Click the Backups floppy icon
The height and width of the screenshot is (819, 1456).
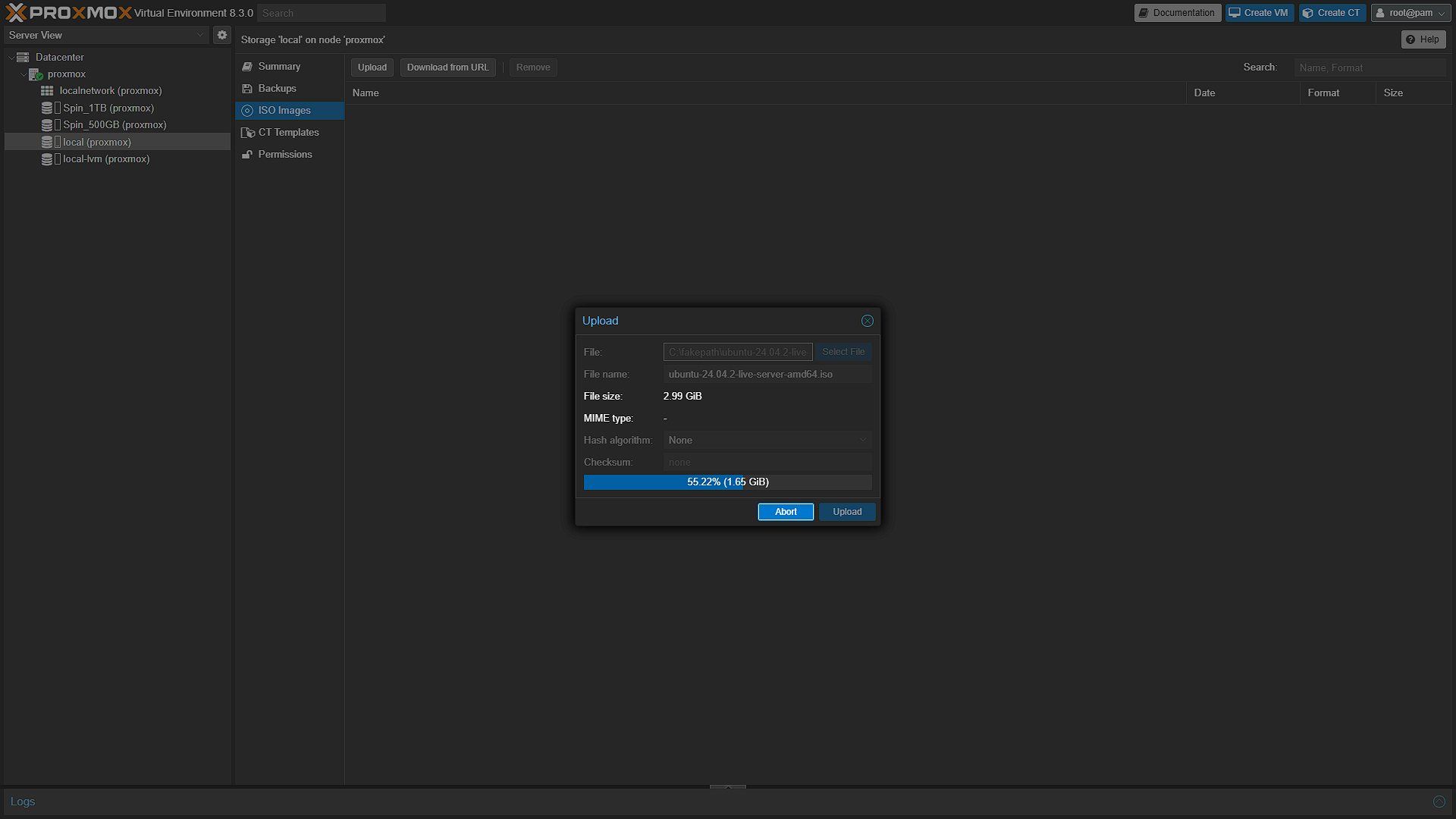click(247, 89)
